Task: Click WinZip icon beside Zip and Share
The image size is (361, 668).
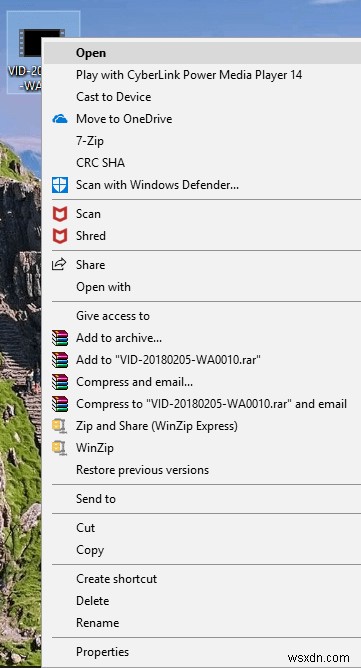Action: coord(59,426)
